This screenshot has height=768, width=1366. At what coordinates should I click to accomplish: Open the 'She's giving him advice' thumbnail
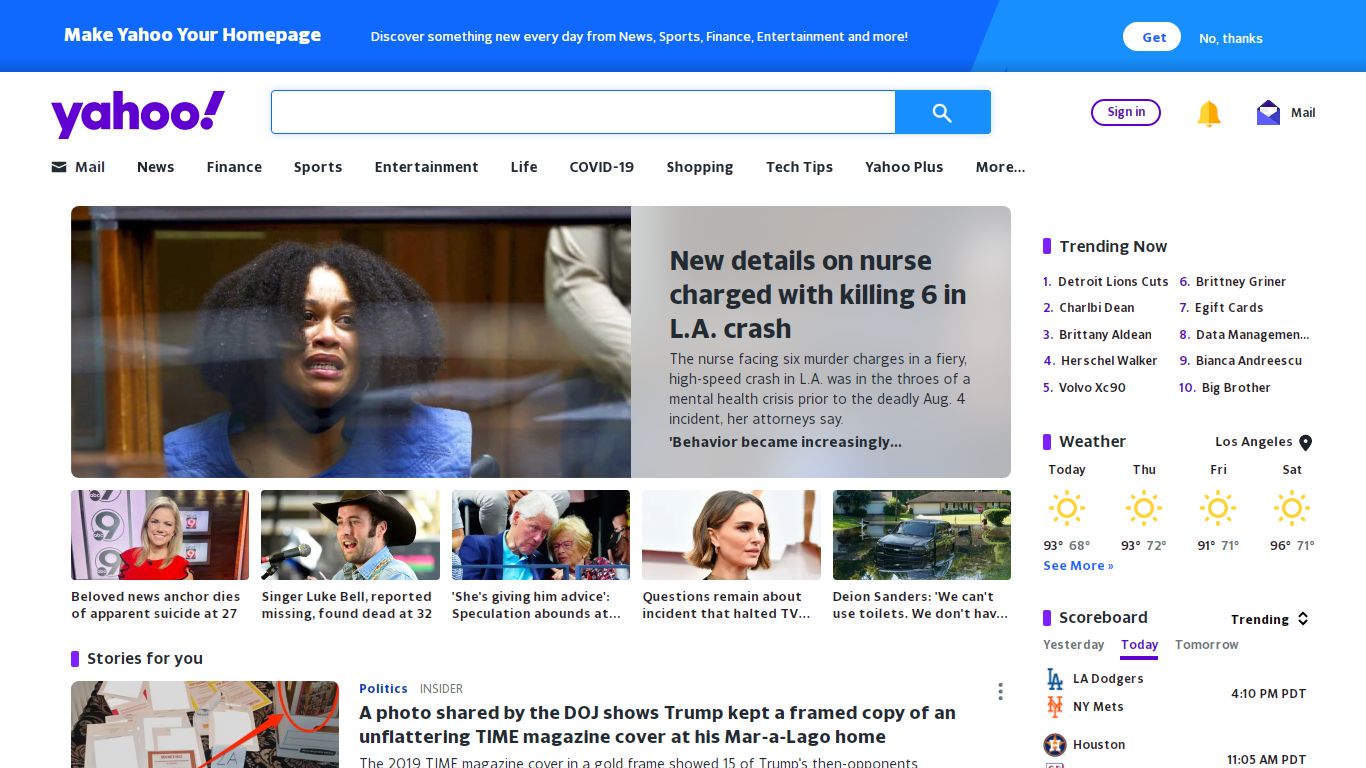coord(541,535)
